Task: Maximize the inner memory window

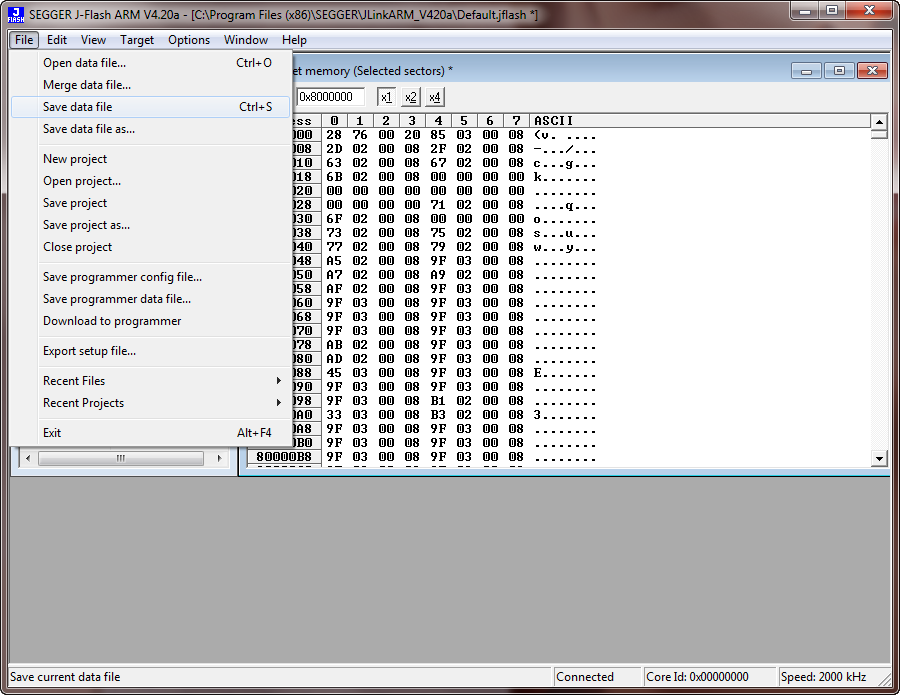Action: [839, 70]
